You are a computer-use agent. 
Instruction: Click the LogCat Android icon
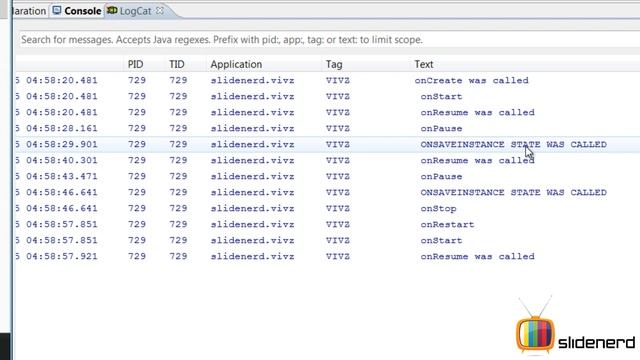click(x=112, y=10)
